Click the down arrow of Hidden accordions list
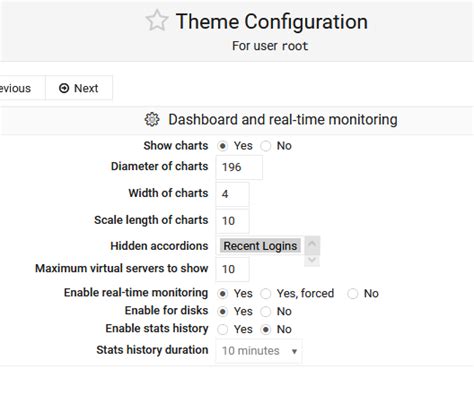Viewport: 474px width, 403px height. point(312,260)
